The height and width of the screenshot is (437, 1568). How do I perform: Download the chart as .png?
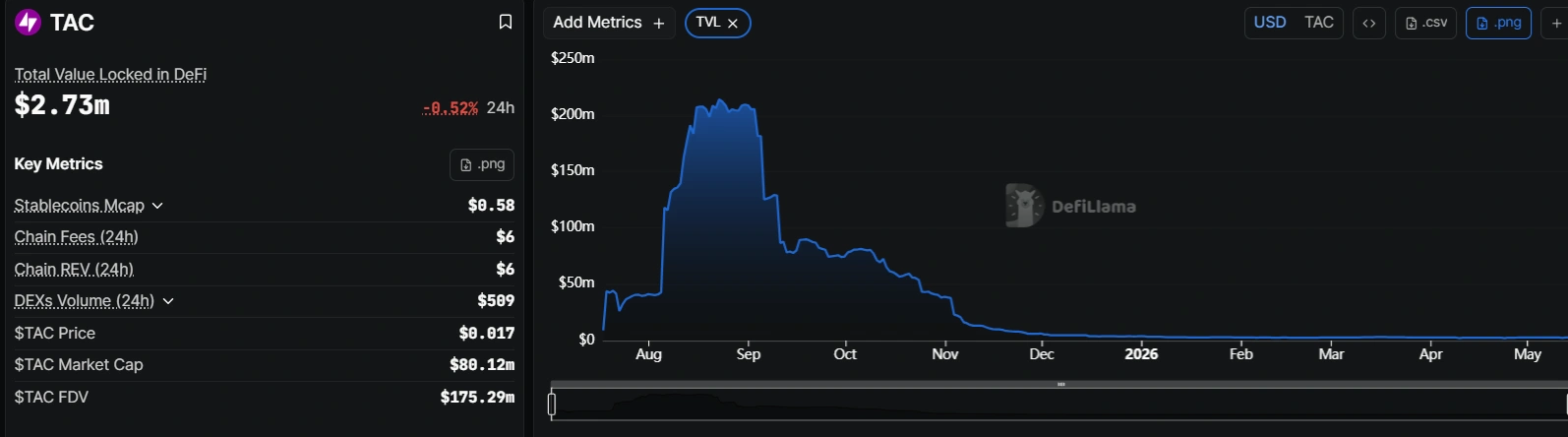click(1498, 23)
